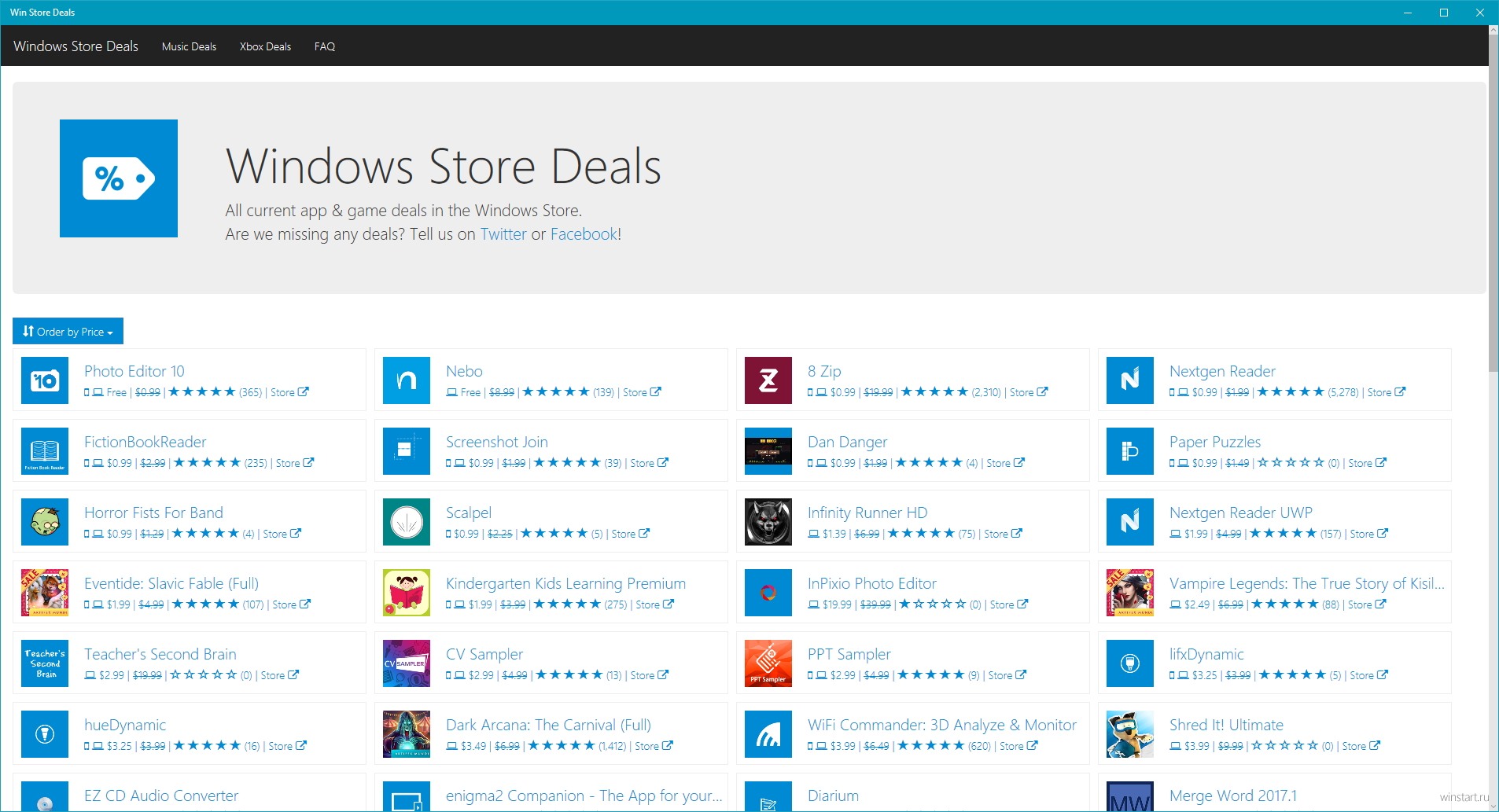
Task: Click the Dan Danger game icon
Action: coord(768,451)
